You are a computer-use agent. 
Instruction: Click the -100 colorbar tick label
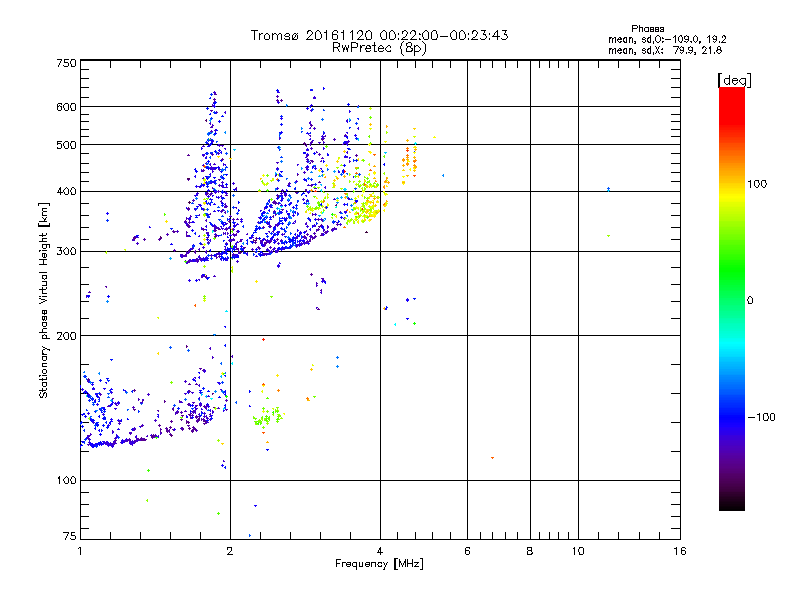point(763,417)
